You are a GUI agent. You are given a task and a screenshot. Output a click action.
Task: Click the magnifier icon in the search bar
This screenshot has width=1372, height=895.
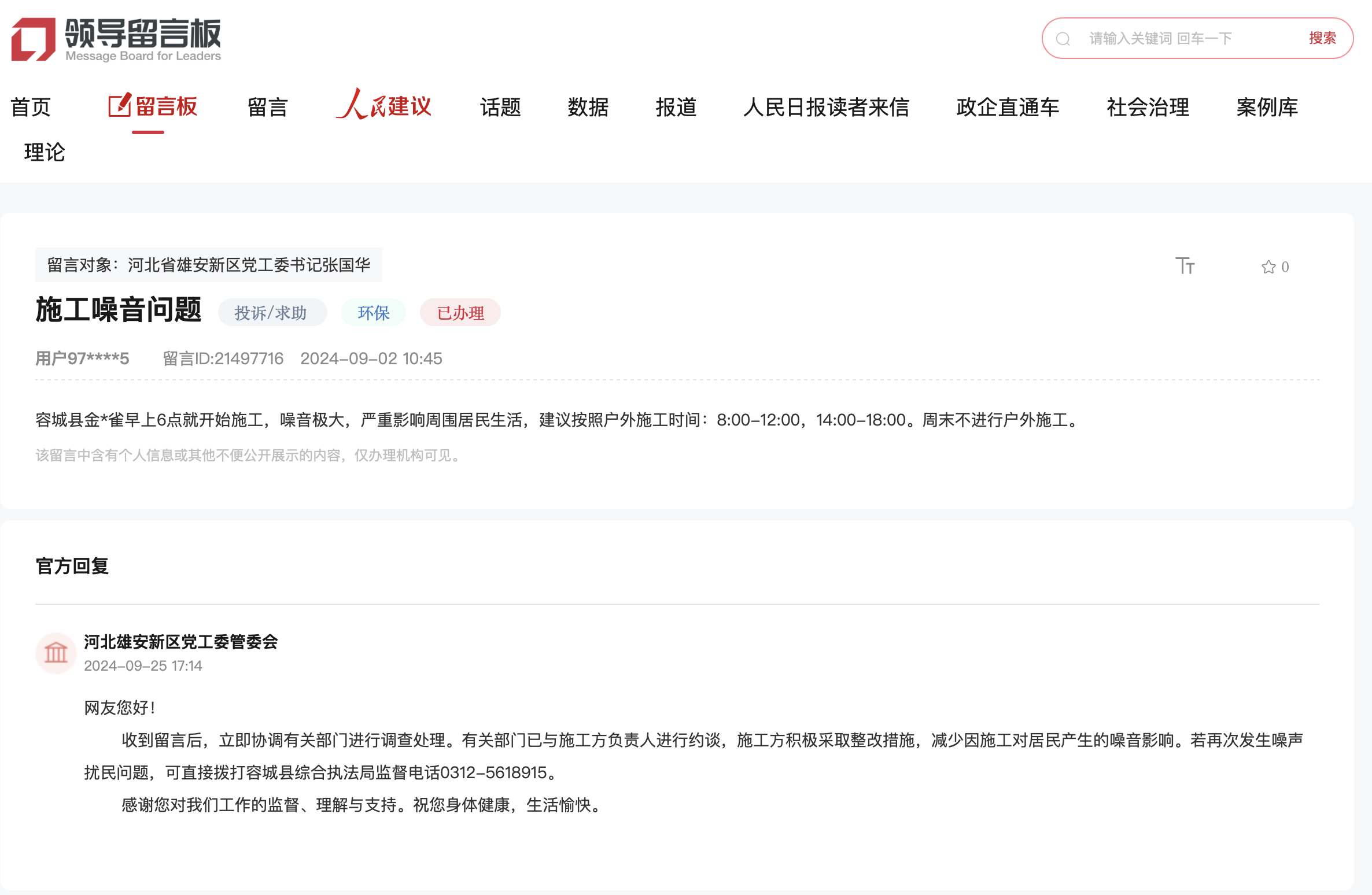pos(1064,38)
